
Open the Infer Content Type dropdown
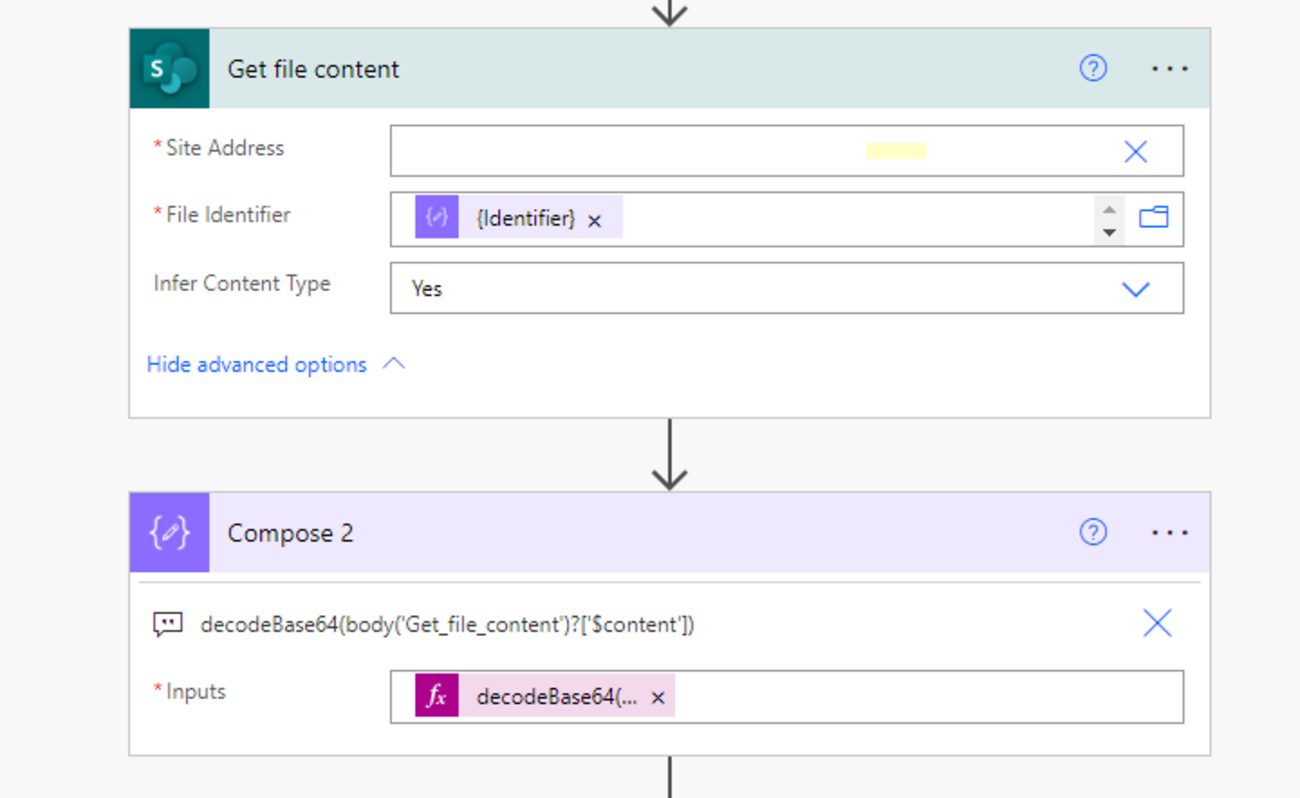point(1136,288)
